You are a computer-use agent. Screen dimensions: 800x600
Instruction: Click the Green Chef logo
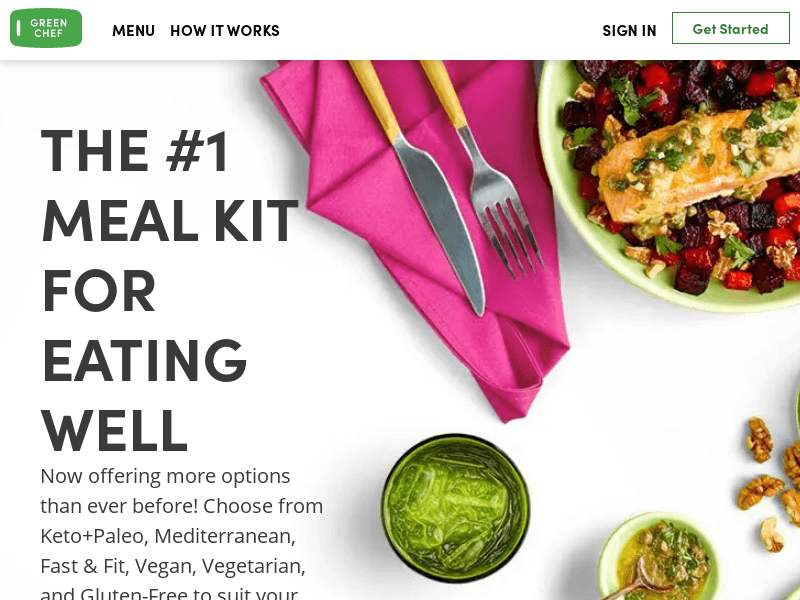coord(46,28)
